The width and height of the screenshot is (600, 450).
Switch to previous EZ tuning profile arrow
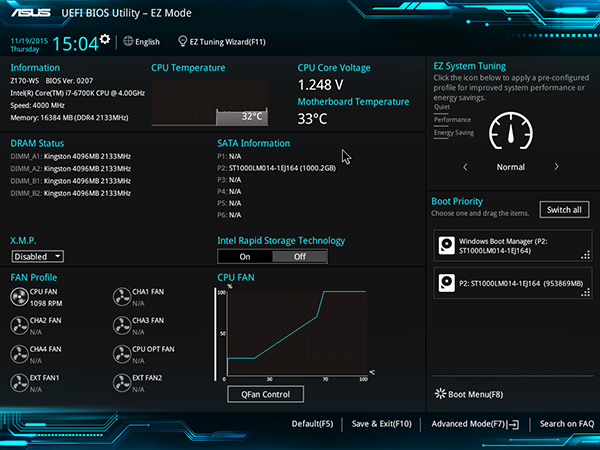(x=465, y=167)
